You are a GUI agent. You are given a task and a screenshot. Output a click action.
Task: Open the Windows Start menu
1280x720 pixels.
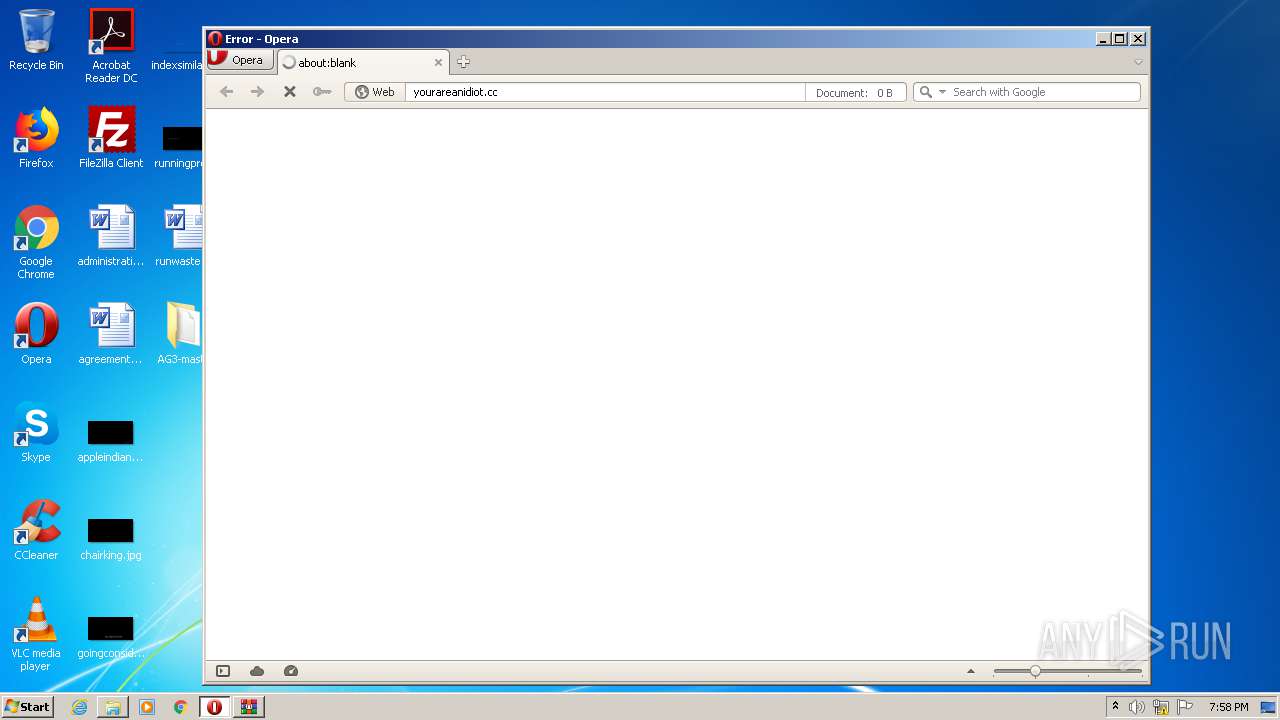pos(28,707)
